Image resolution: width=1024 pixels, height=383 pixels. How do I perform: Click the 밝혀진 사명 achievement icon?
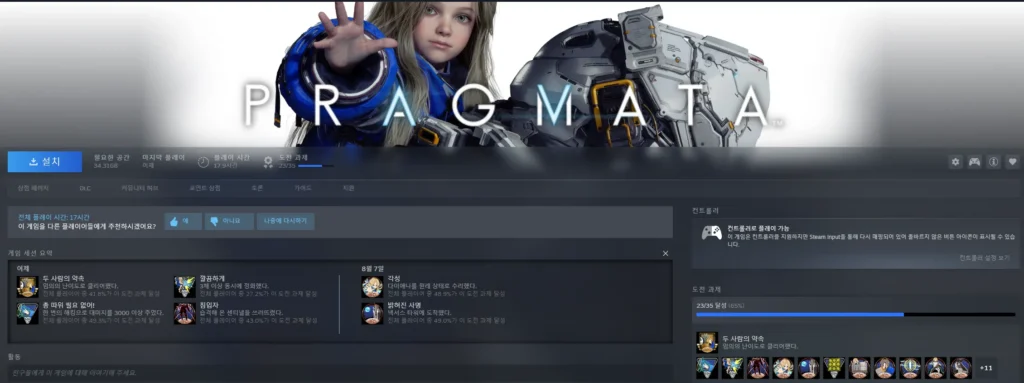[x=372, y=313]
